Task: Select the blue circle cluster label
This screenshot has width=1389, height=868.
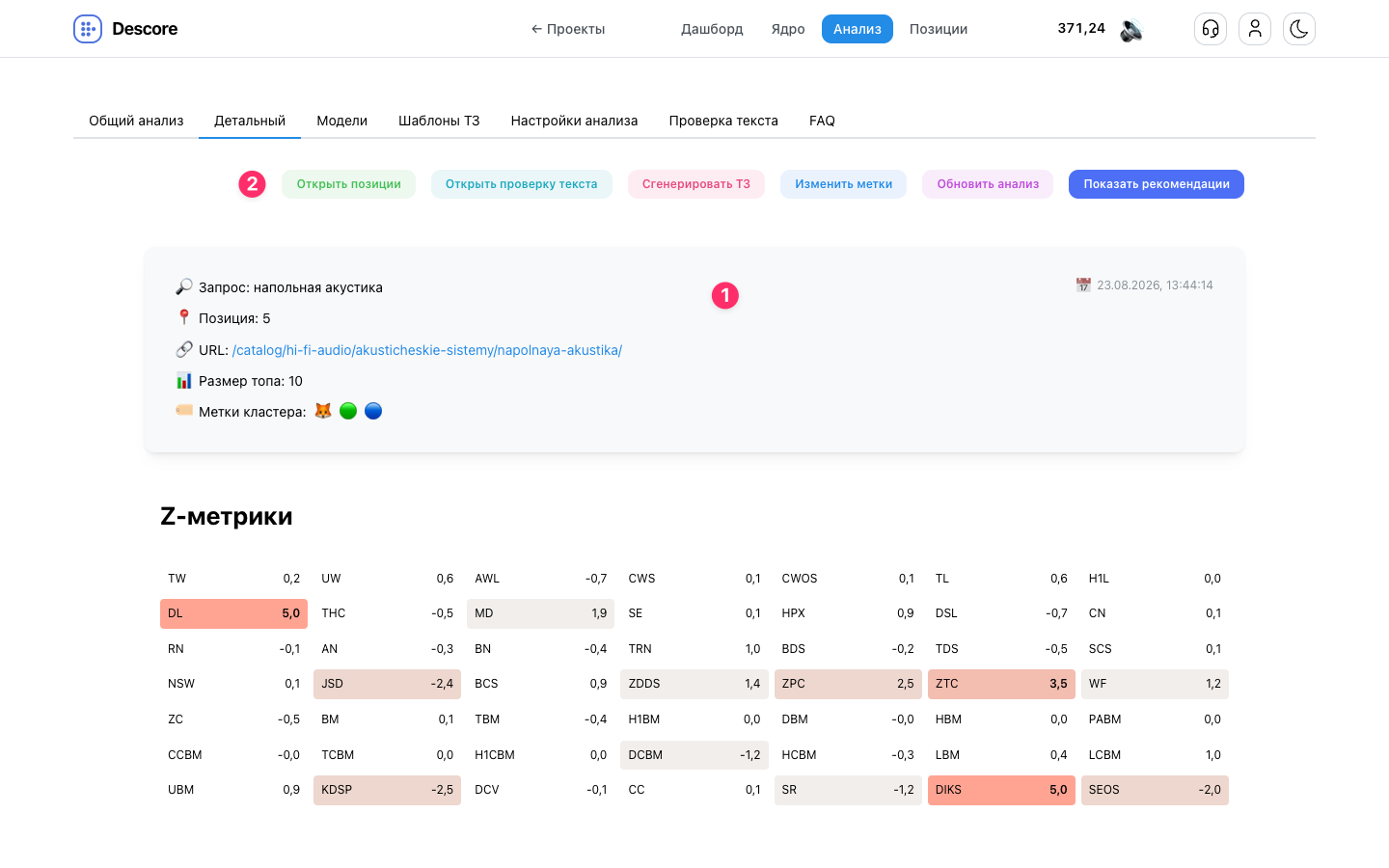Action: (373, 411)
